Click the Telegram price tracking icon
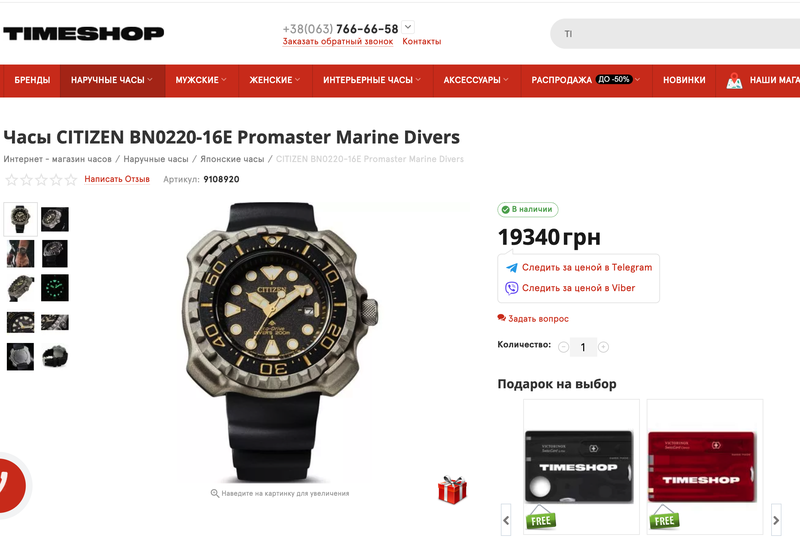 click(x=512, y=267)
